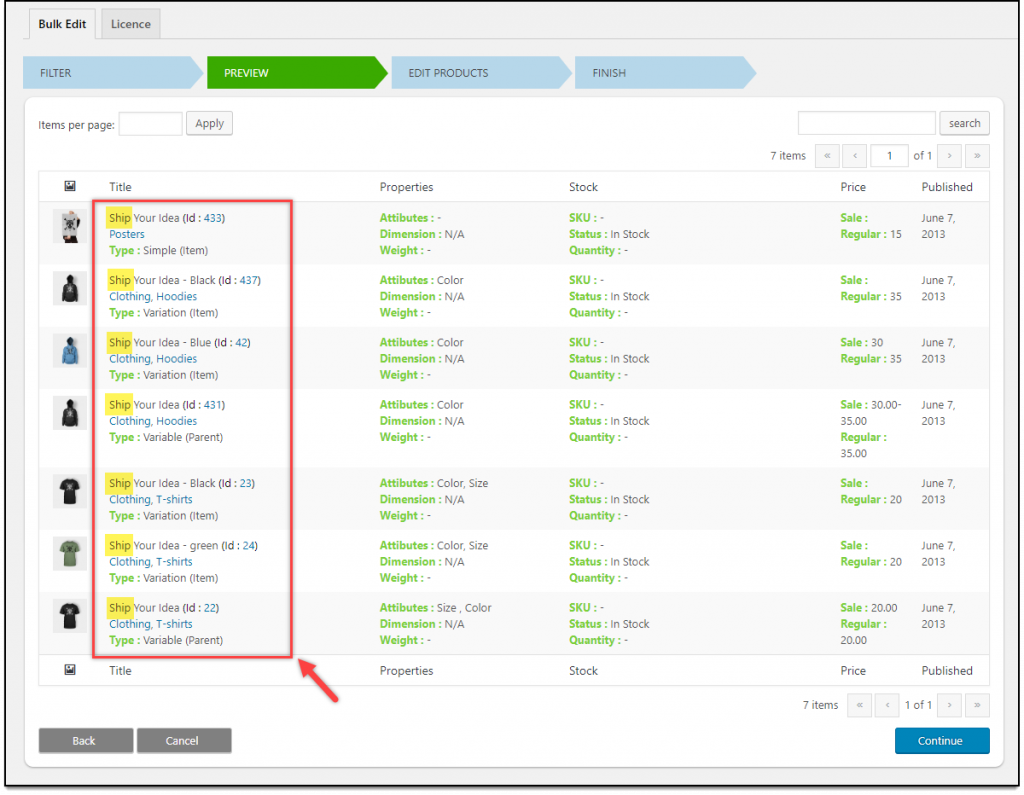
Task: Apply the items per page setting
Action: point(209,123)
